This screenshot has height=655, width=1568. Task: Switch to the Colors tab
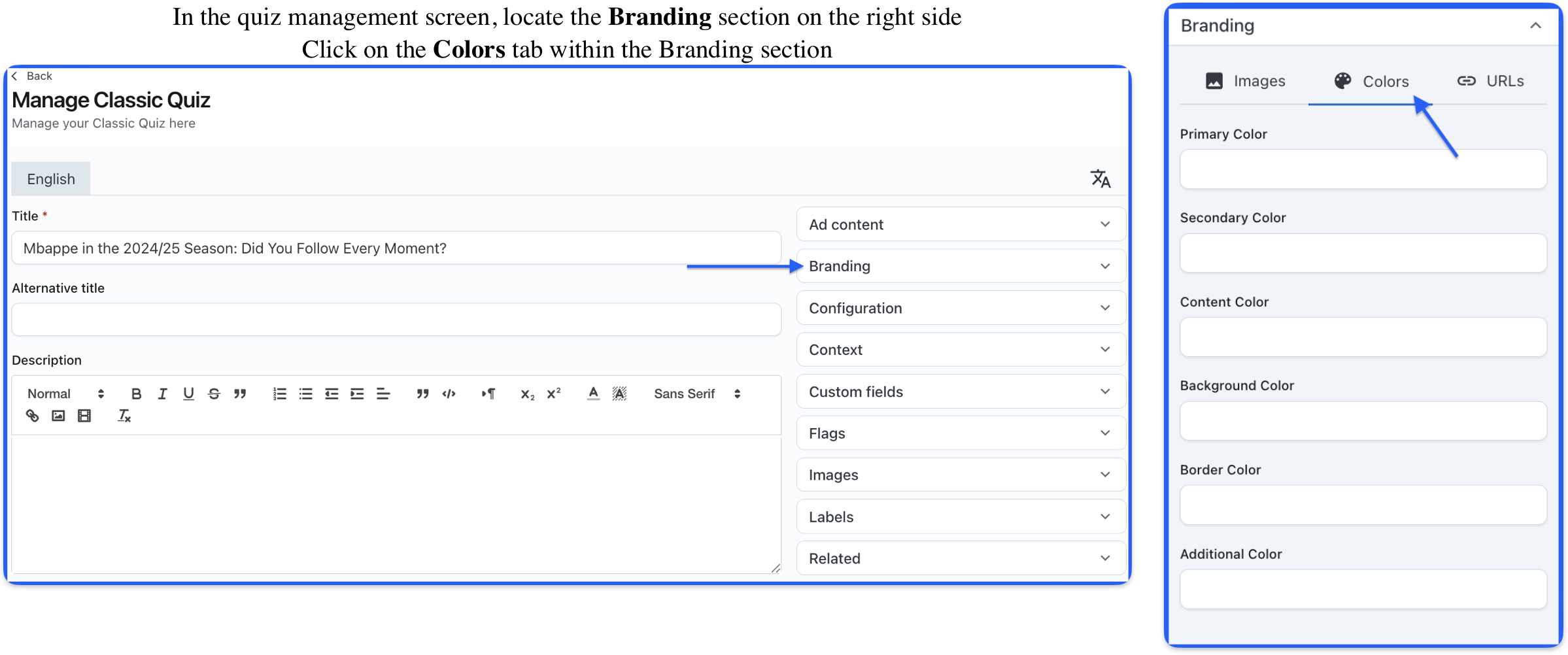[1371, 81]
